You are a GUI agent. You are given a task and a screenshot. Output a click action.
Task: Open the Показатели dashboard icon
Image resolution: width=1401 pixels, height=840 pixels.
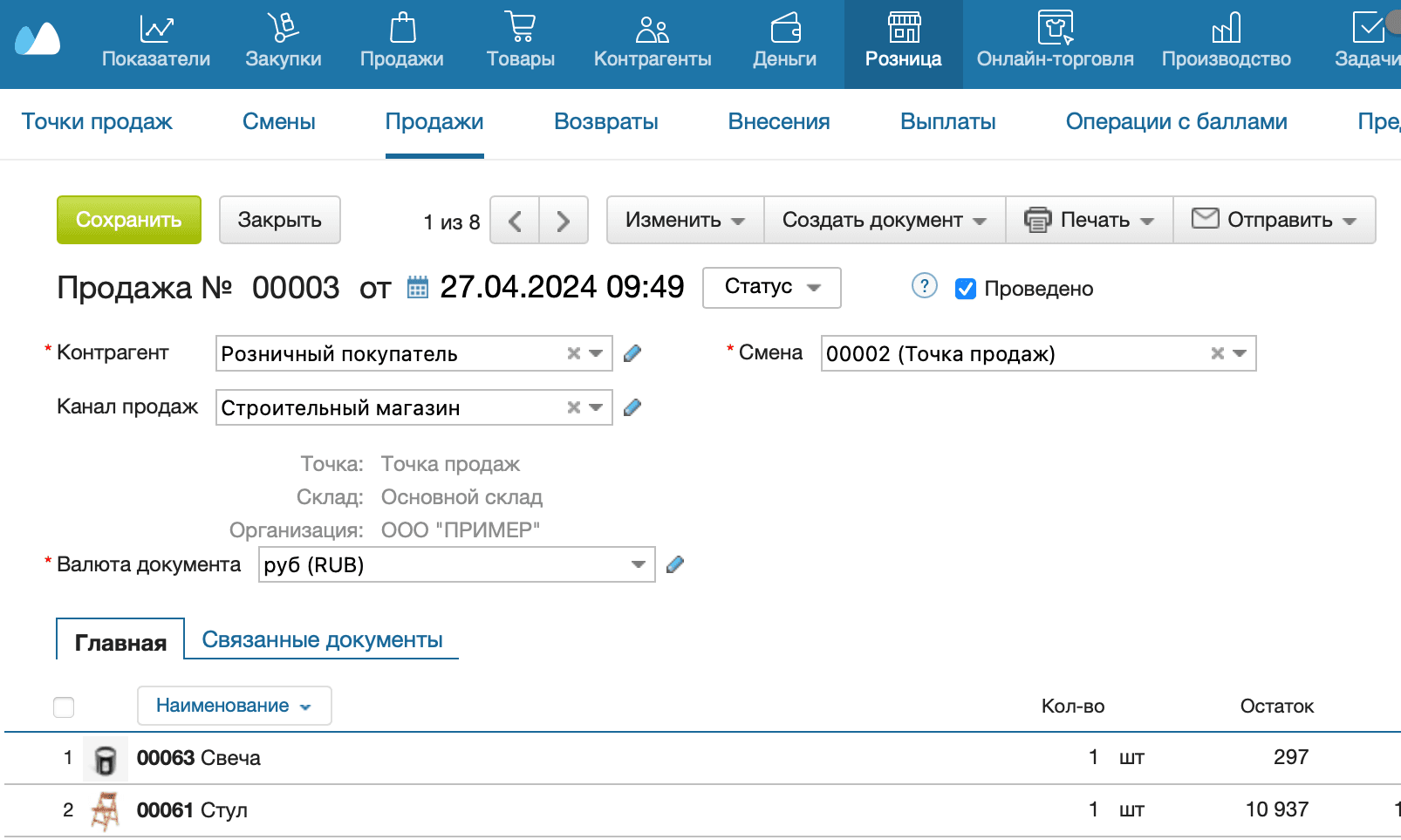click(156, 29)
